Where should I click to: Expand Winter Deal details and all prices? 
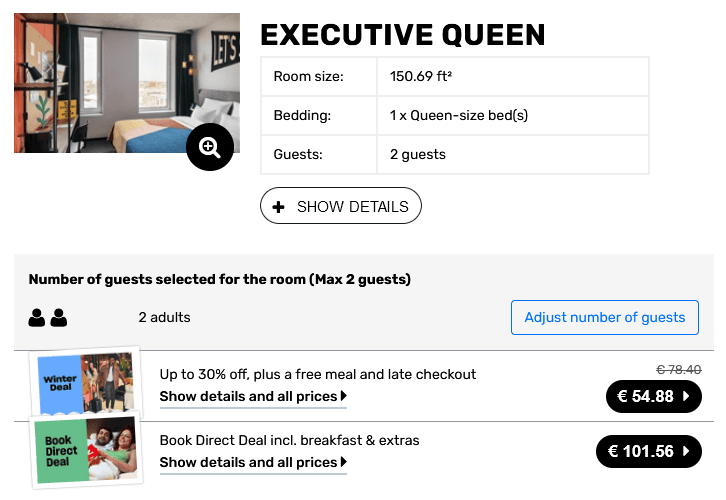253,397
